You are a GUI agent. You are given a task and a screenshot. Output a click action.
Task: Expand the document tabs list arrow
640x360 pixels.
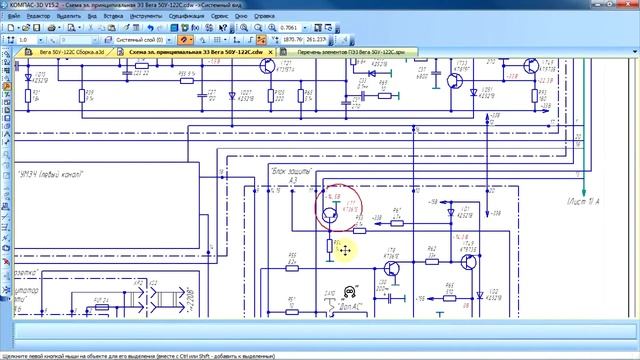(x=634, y=52)
